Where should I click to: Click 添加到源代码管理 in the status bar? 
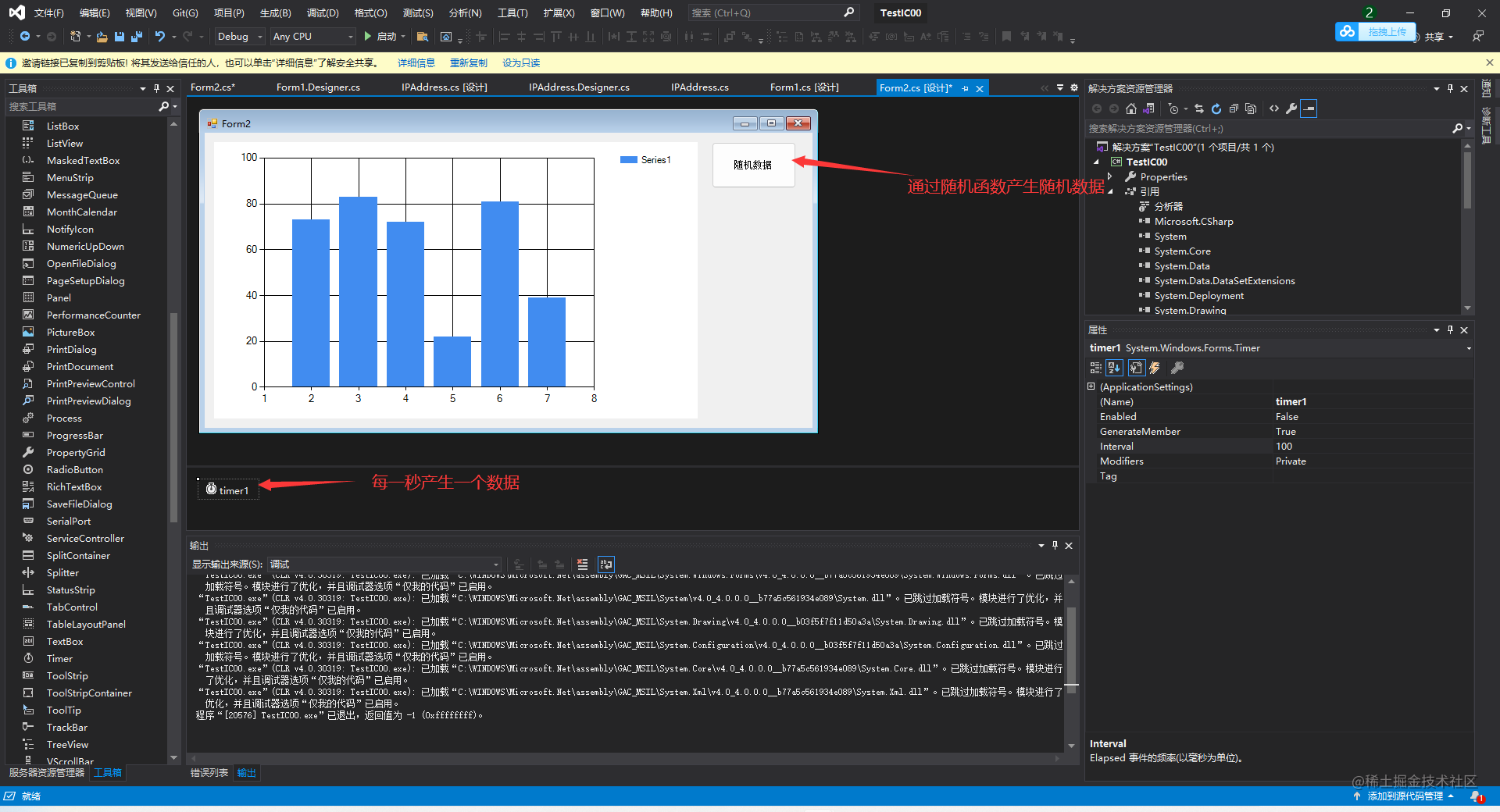pyautogui.click(x=1404, y=796)
